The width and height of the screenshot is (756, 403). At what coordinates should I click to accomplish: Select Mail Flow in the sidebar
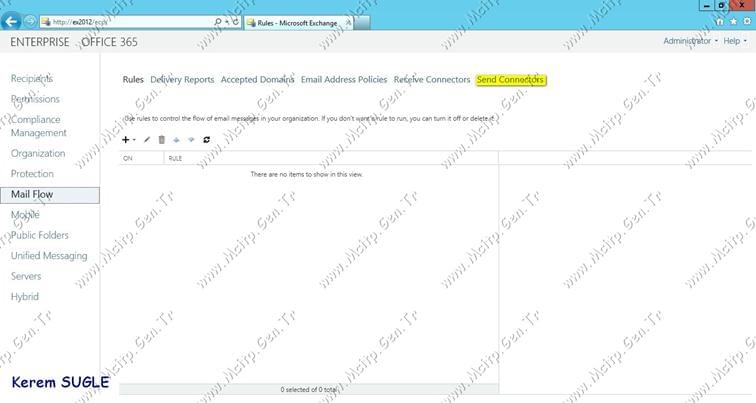(x=50, y=195)
